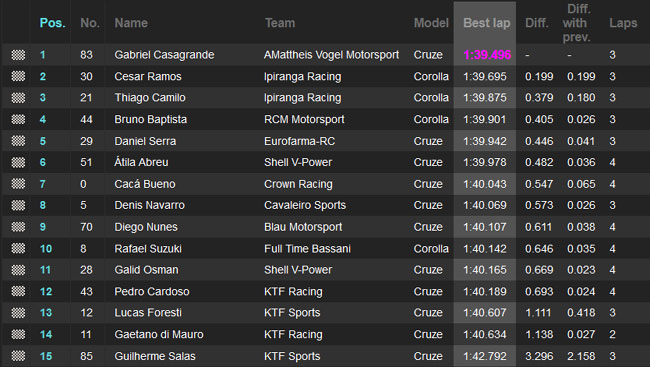Image resolution: width=650 pixels, height=367 pixels.
Task: Click the Diff. with prev. header
Action: (x=577, y=23)
